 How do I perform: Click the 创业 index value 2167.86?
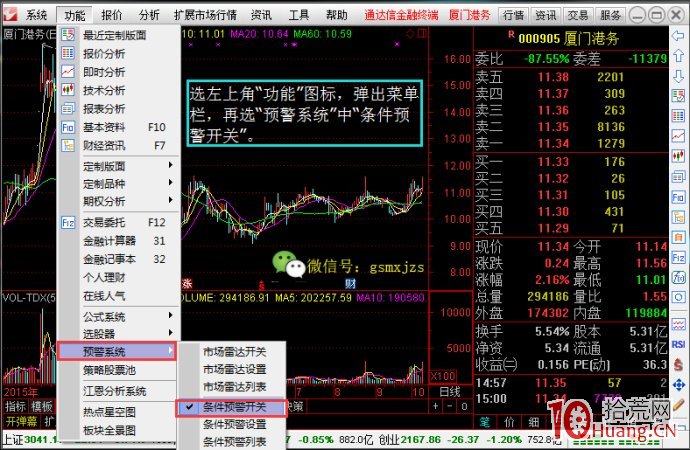pyautogui.click(x=420, y=439)
